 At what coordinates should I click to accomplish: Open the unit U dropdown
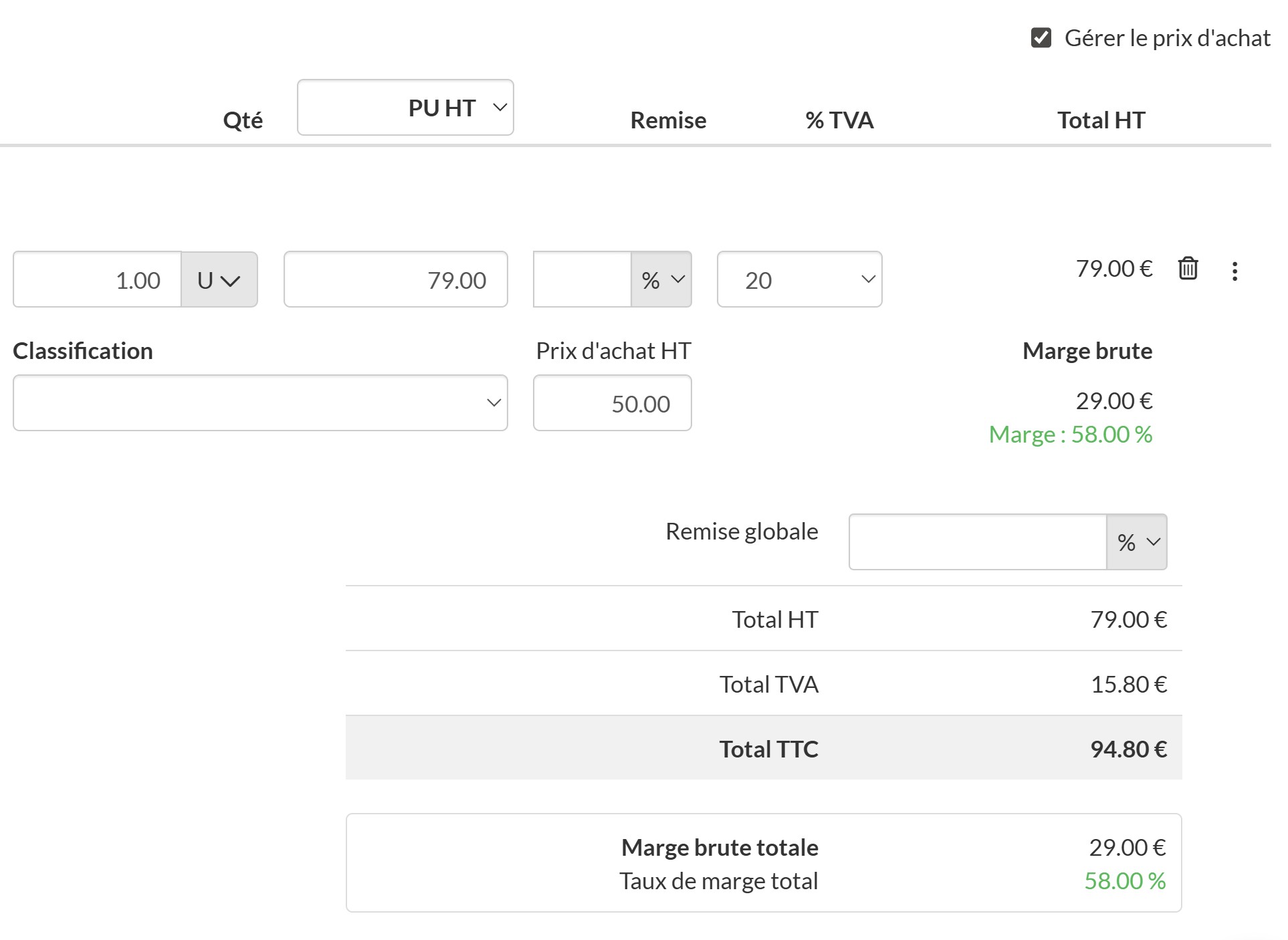coord(219,280)
